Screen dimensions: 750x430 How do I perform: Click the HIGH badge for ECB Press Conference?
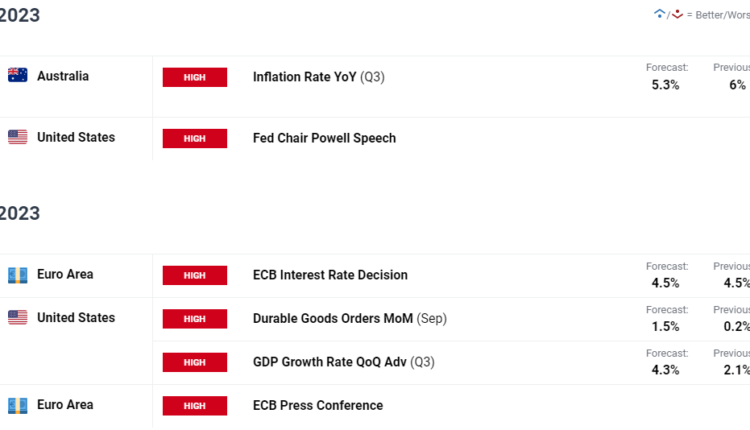point(195,406)
